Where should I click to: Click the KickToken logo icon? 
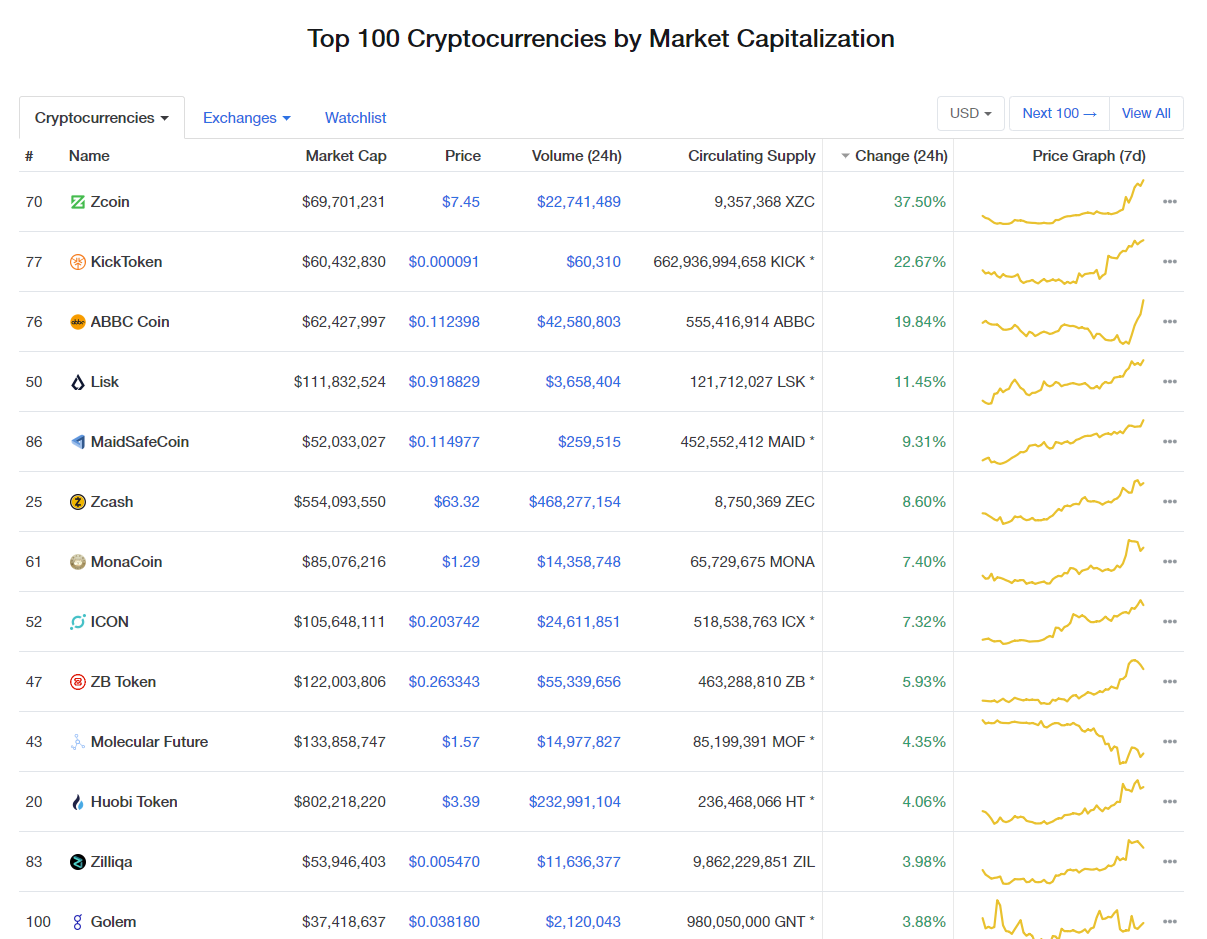(x=78, y=262)
